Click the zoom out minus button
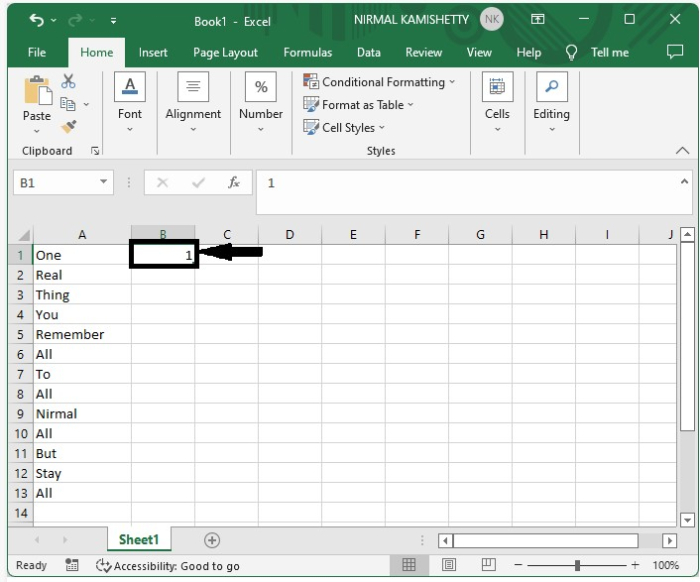The height and width of the screenshot is (582, 700). (x=518, y=565)
